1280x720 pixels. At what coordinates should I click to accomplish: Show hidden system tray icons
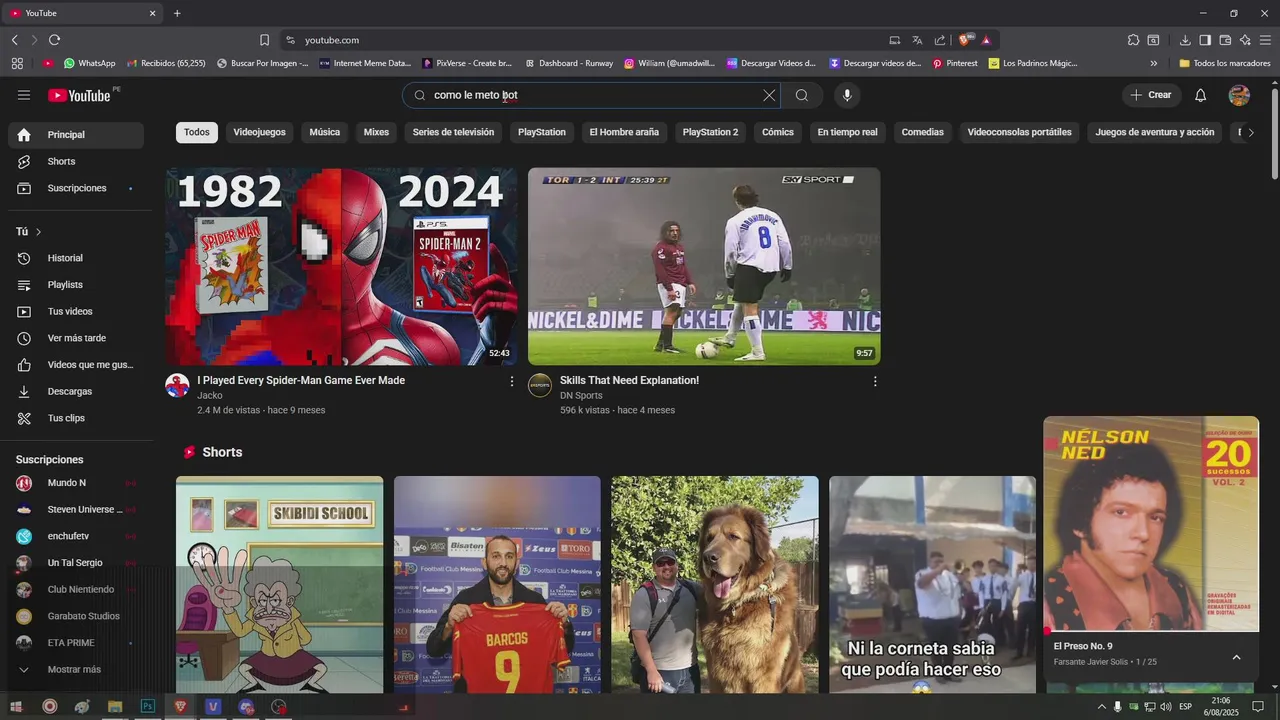point(1102,706)
